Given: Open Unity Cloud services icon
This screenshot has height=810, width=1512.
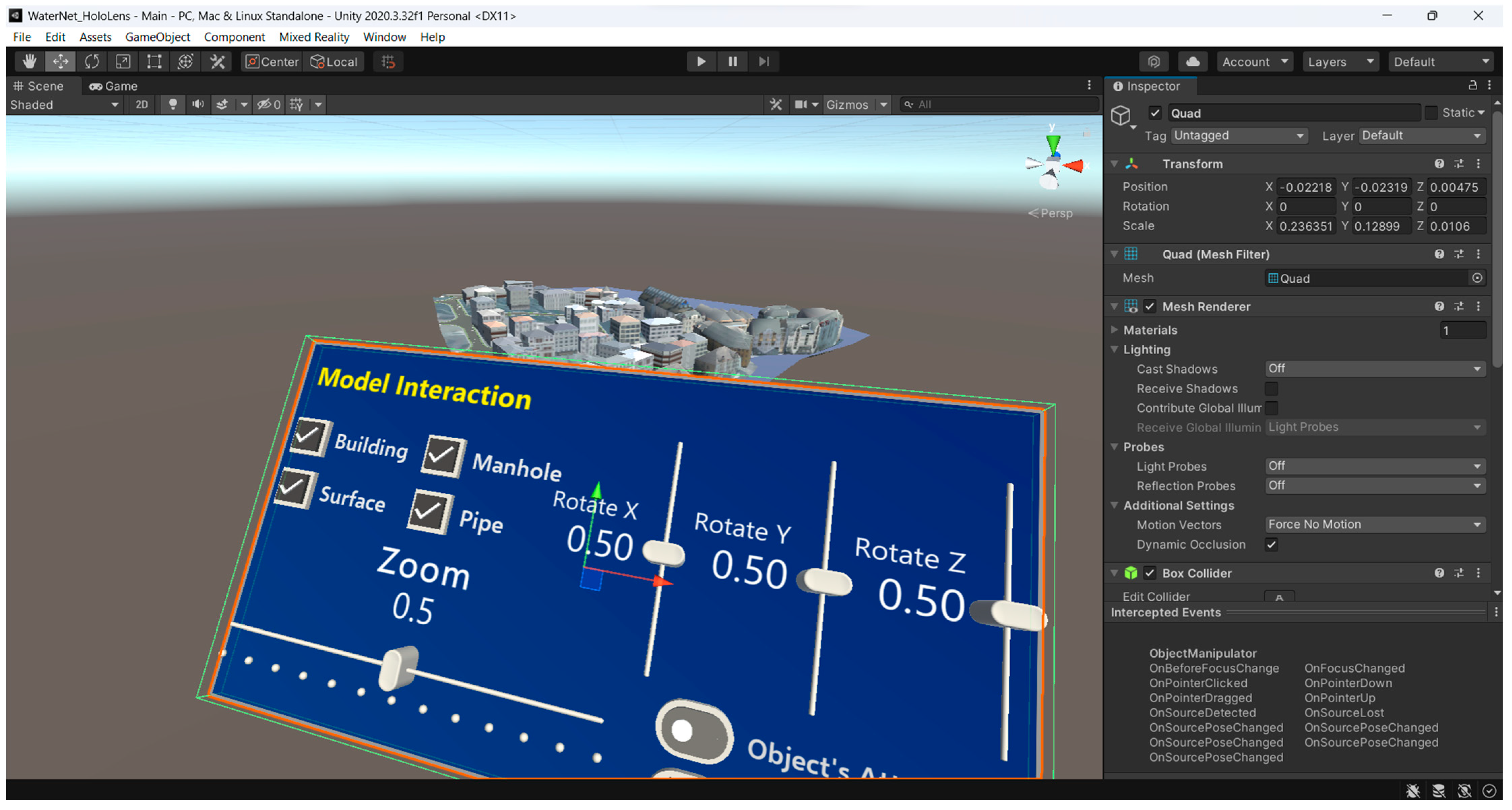Looking at the screenshot, I should [x=1192, y=62].
